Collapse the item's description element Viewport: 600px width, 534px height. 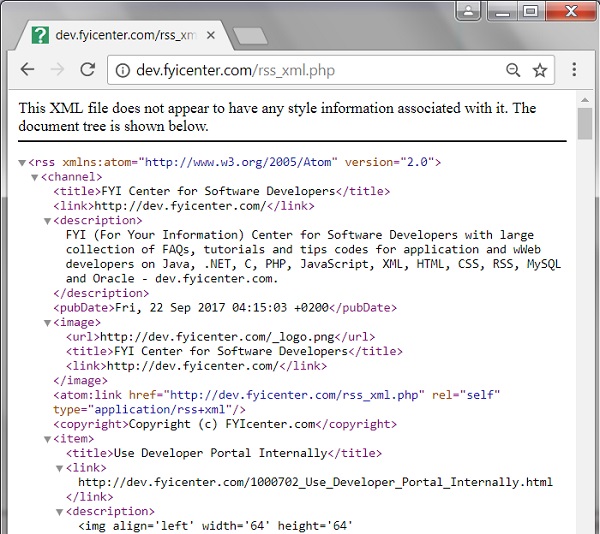click(x=60, y=513)
